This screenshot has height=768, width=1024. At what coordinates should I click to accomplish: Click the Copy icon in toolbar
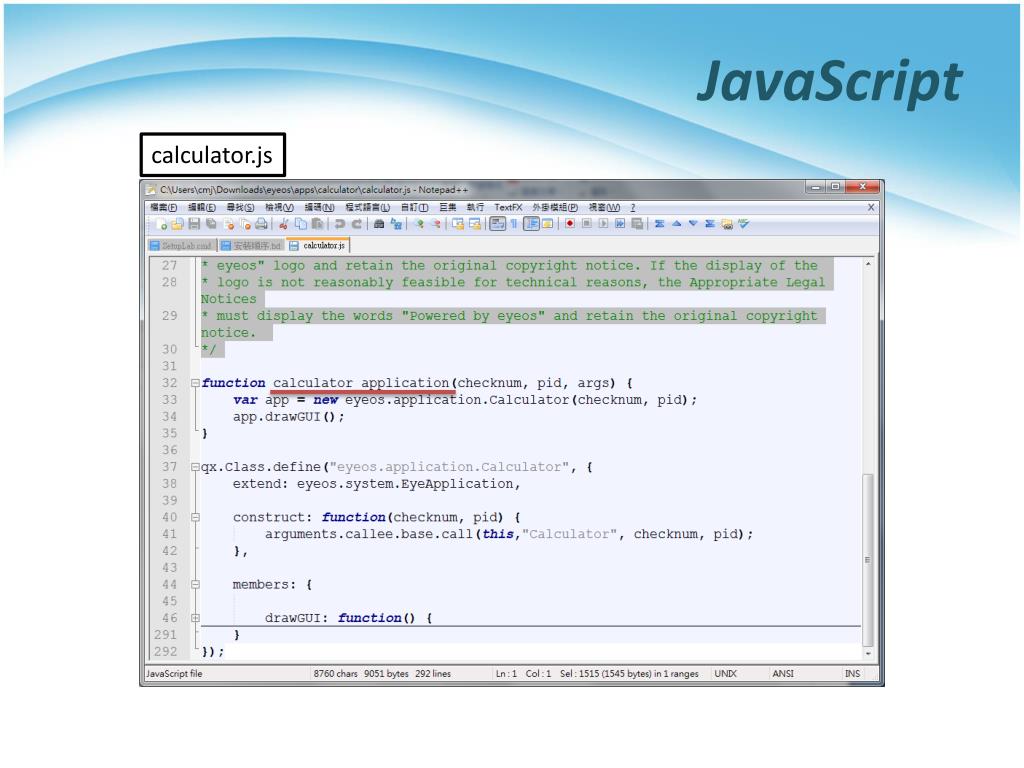(300, 224)
